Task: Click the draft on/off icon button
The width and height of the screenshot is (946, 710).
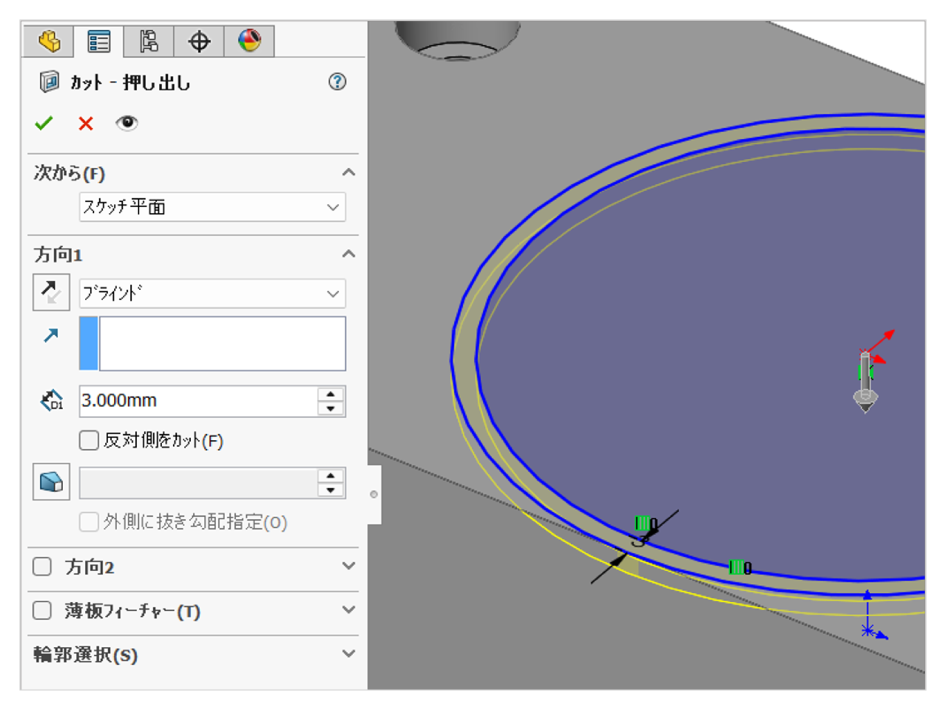Action: (49, 482)
